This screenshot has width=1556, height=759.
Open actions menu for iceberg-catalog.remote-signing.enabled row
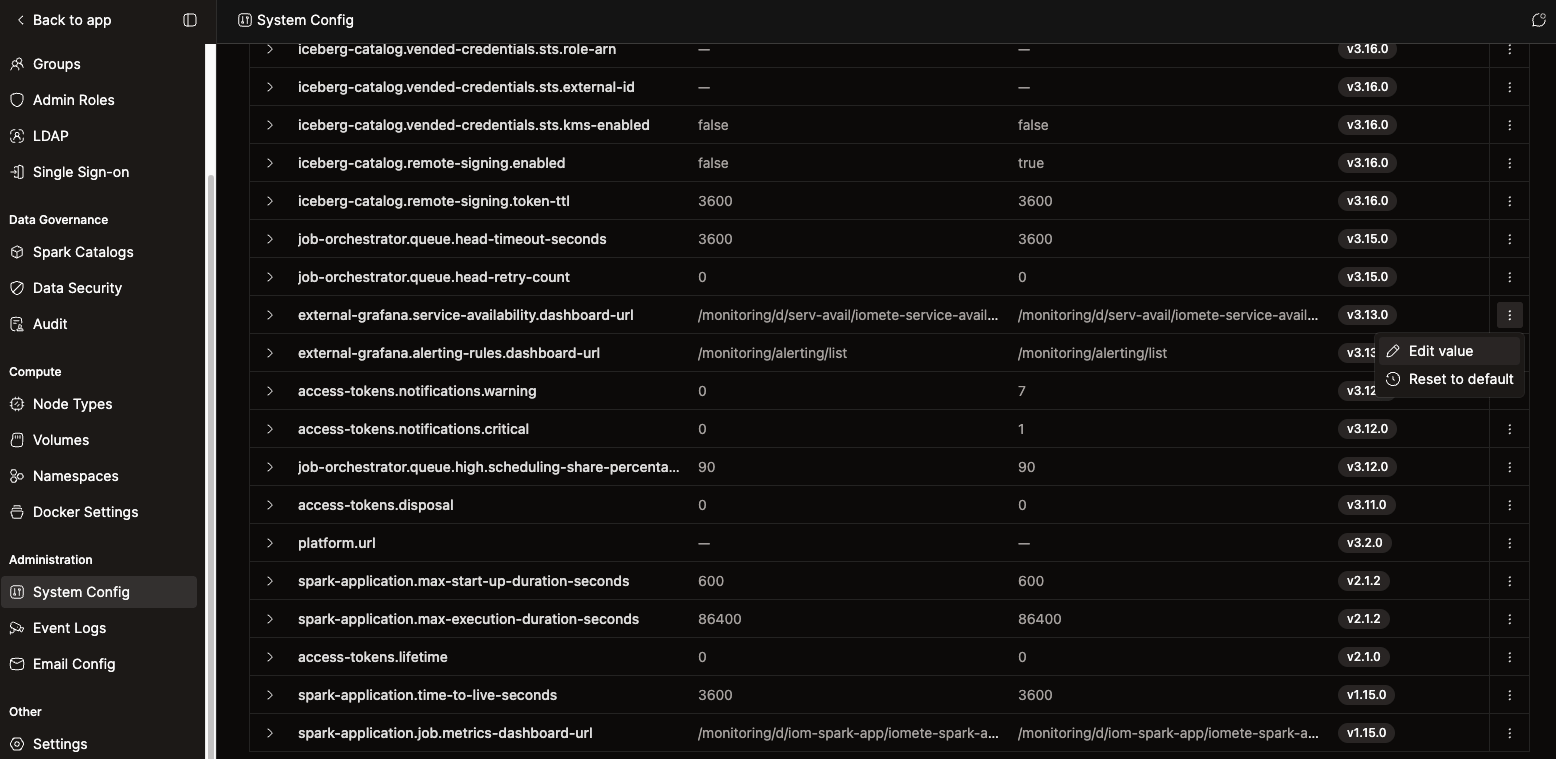point(1509,163)
